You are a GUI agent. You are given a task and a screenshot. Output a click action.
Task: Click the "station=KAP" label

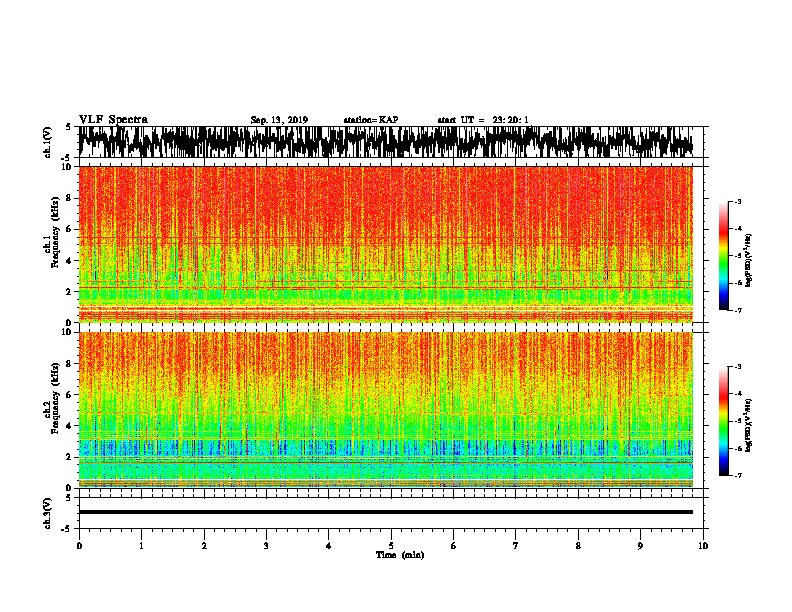click(x=371, y=120)
